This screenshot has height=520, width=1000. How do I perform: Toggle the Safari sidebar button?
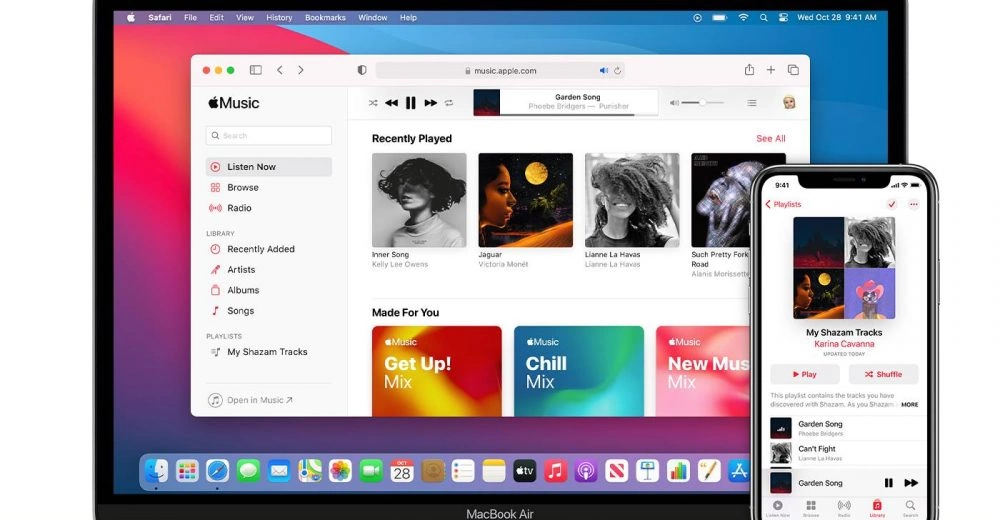coord(256,70)
